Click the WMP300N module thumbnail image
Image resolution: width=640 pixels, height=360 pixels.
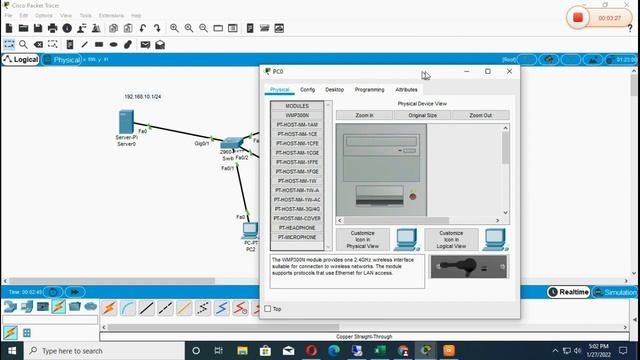(x=469, y=267)
